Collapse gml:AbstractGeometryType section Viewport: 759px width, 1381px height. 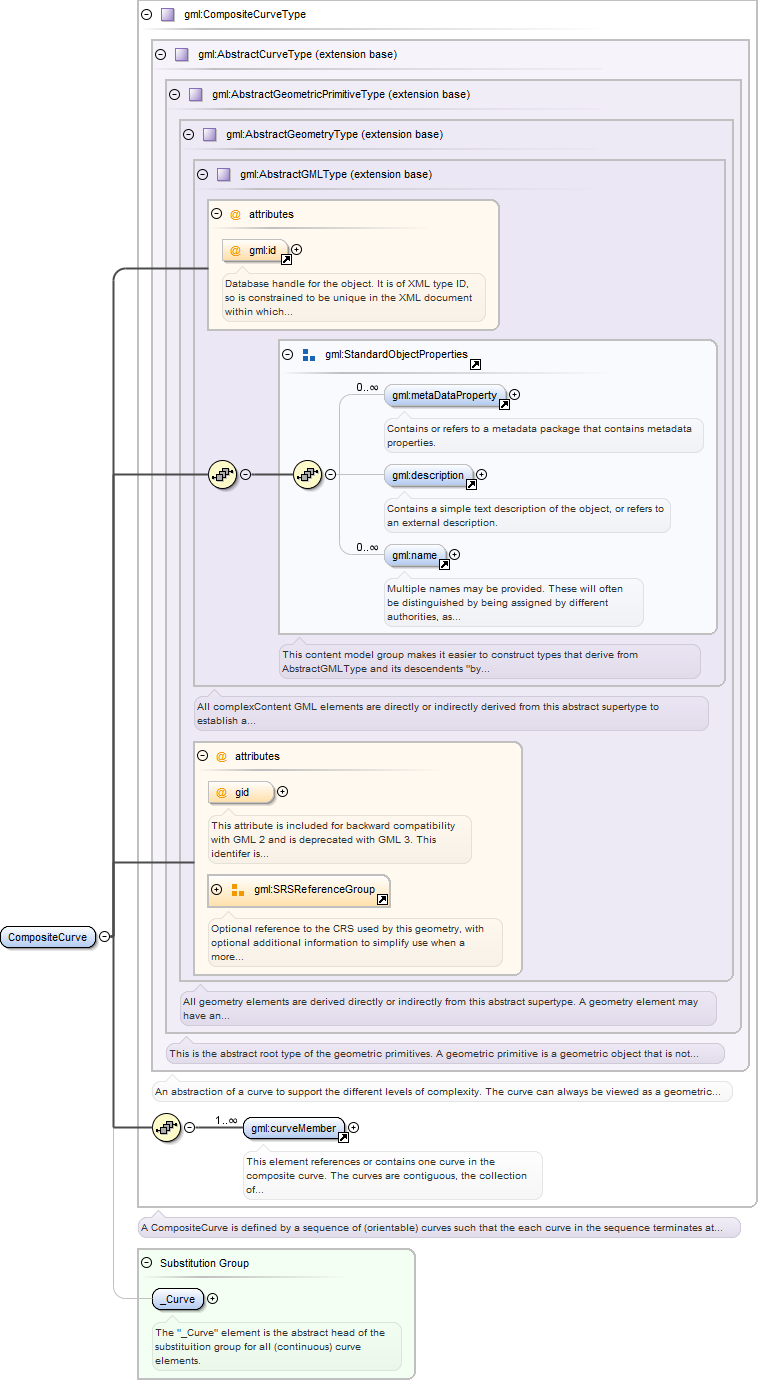pyautogui.click(x=189, y=134)
